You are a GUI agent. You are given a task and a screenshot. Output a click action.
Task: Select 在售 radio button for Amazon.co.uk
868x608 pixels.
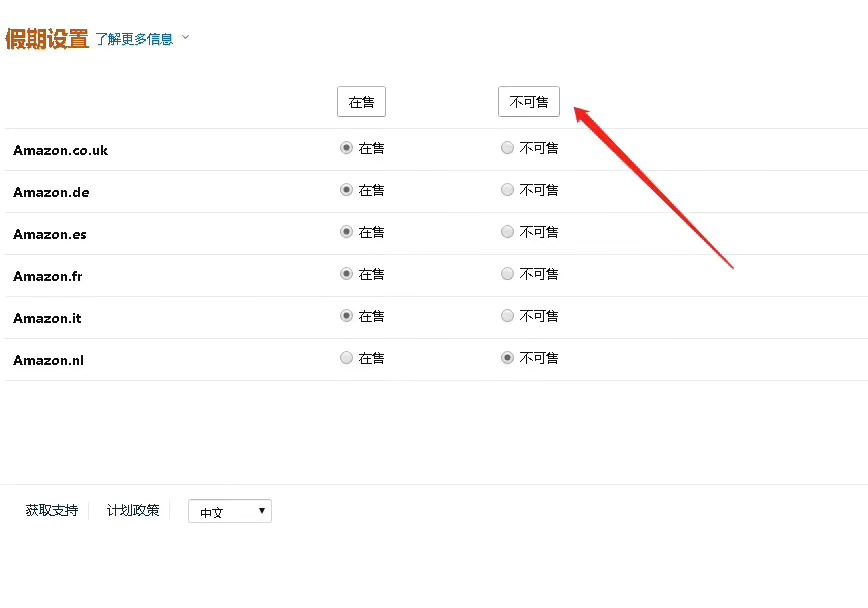click(345, 147)
